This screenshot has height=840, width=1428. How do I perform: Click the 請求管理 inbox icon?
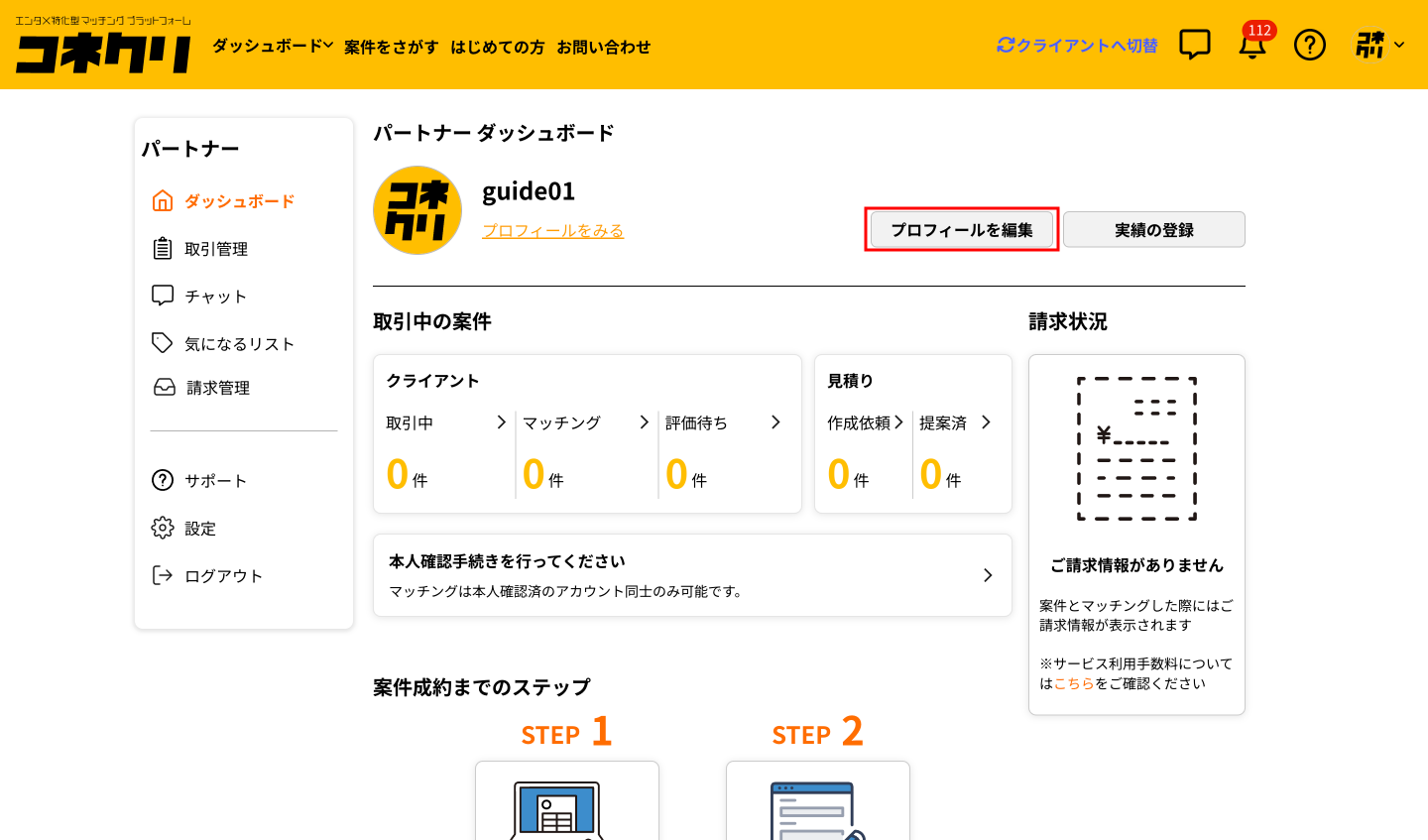[165, 388]
